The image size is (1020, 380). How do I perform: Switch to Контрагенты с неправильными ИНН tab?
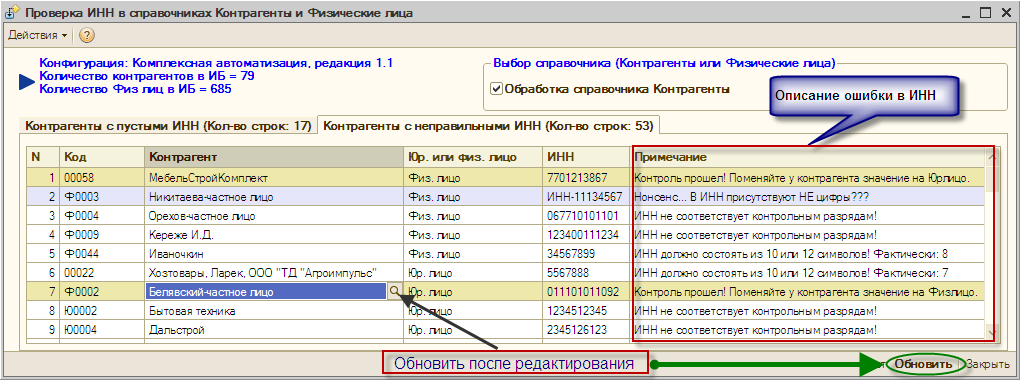[x=489, y=126]
